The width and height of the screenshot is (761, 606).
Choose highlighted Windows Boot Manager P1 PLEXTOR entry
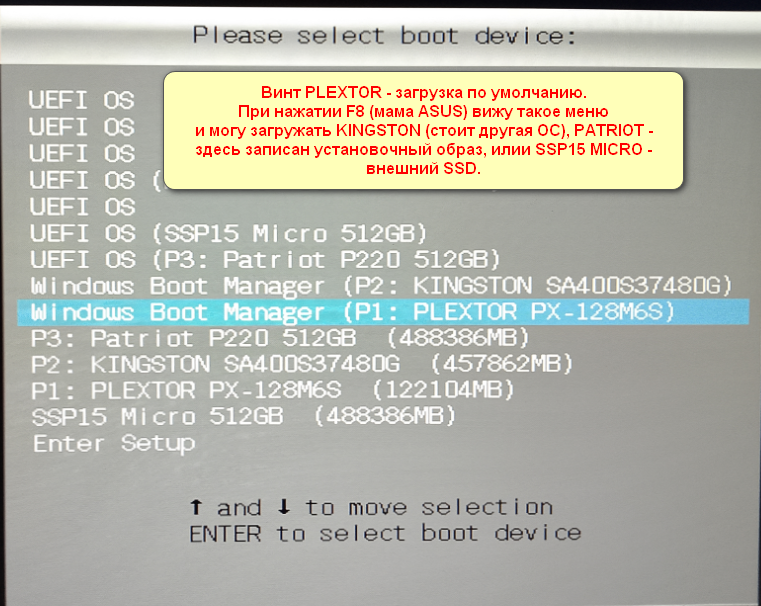click(x=383, y=312)
